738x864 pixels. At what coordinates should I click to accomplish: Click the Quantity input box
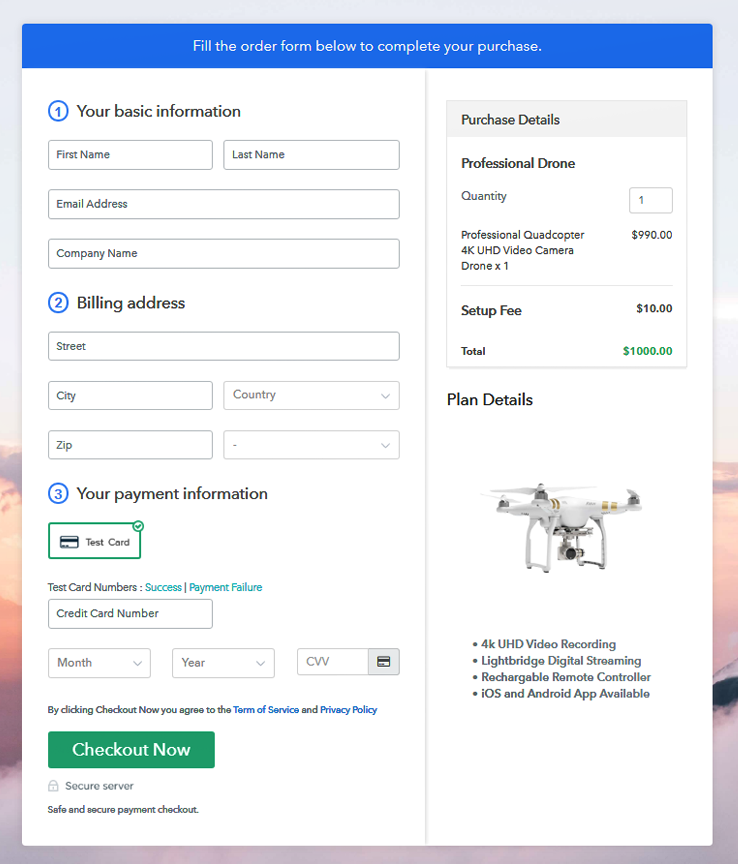(650, 200)
